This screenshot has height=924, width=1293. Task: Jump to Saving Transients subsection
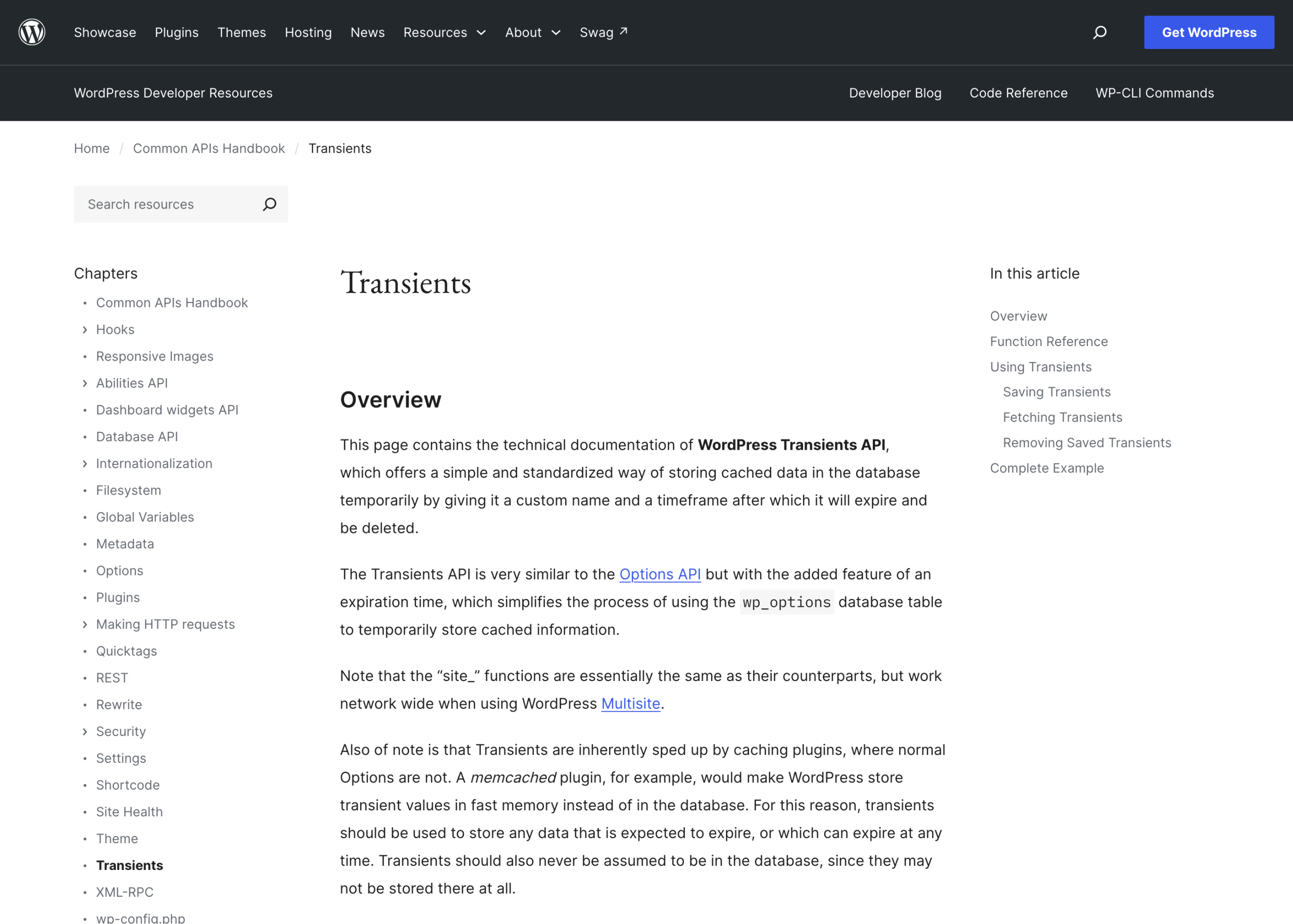point(1056,392)
